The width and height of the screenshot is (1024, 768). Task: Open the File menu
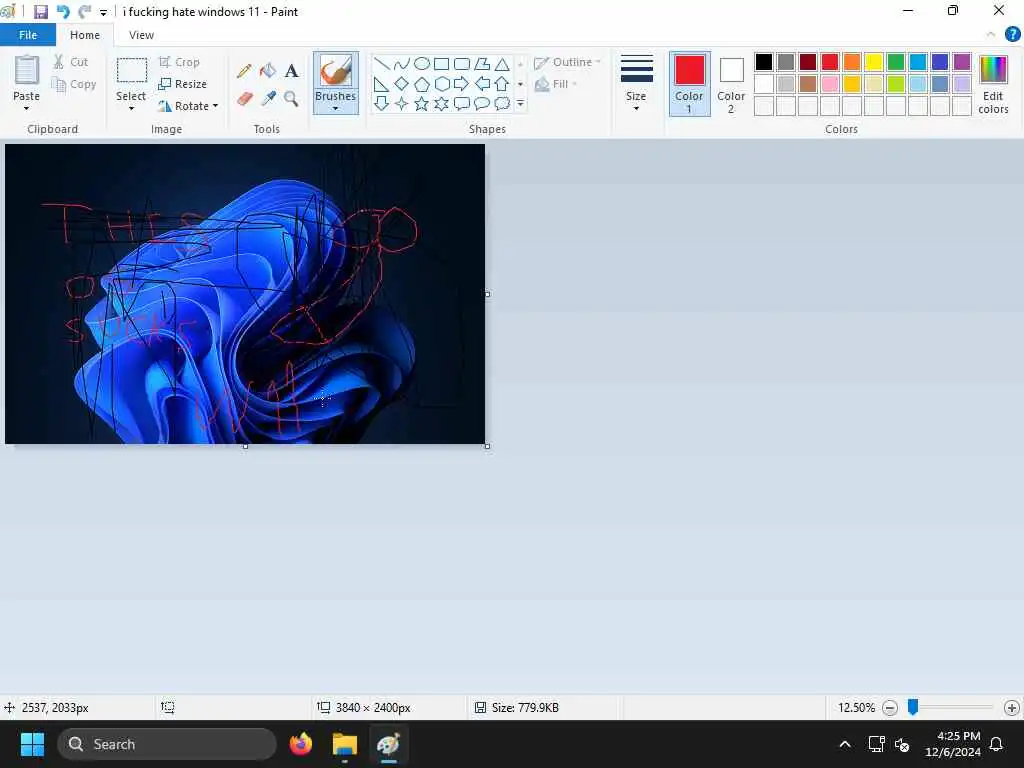pos(28,35)
